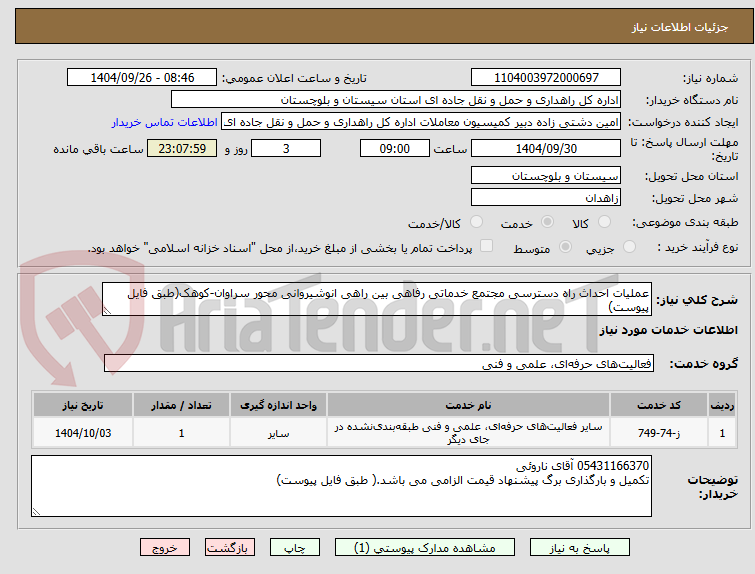Image resolution: width=755 pixels, height=574 pixels.
Task: Click the request creator field
Action: [421, 122]
